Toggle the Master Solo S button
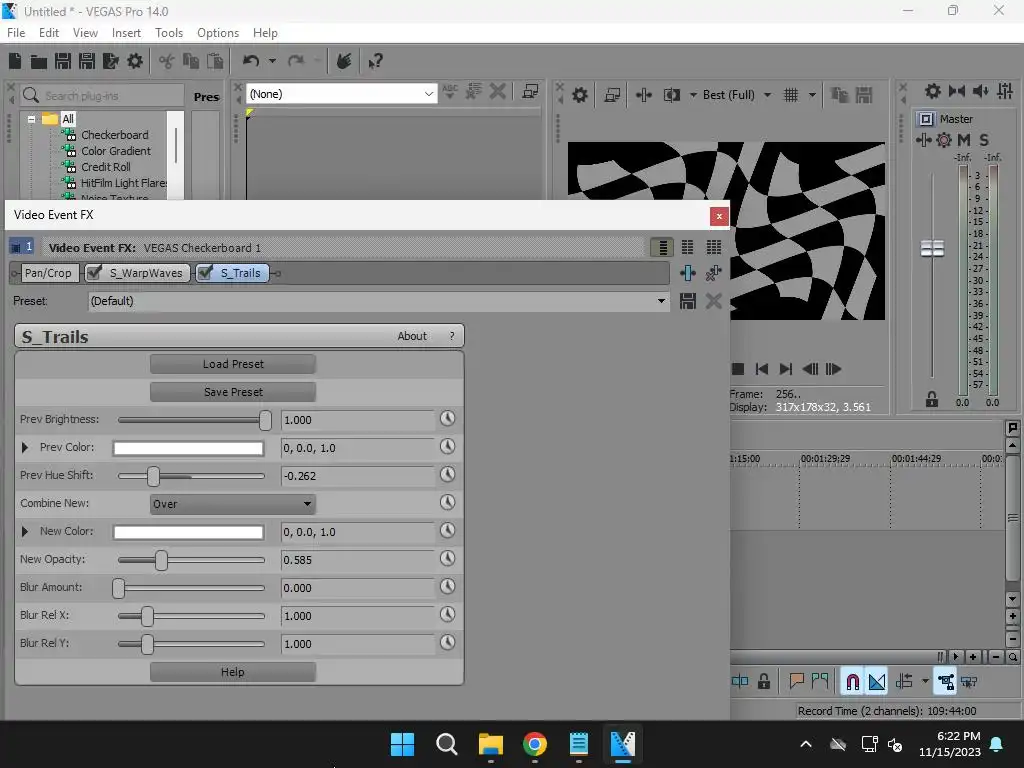The image size is (1024, 768). (984, 140)
